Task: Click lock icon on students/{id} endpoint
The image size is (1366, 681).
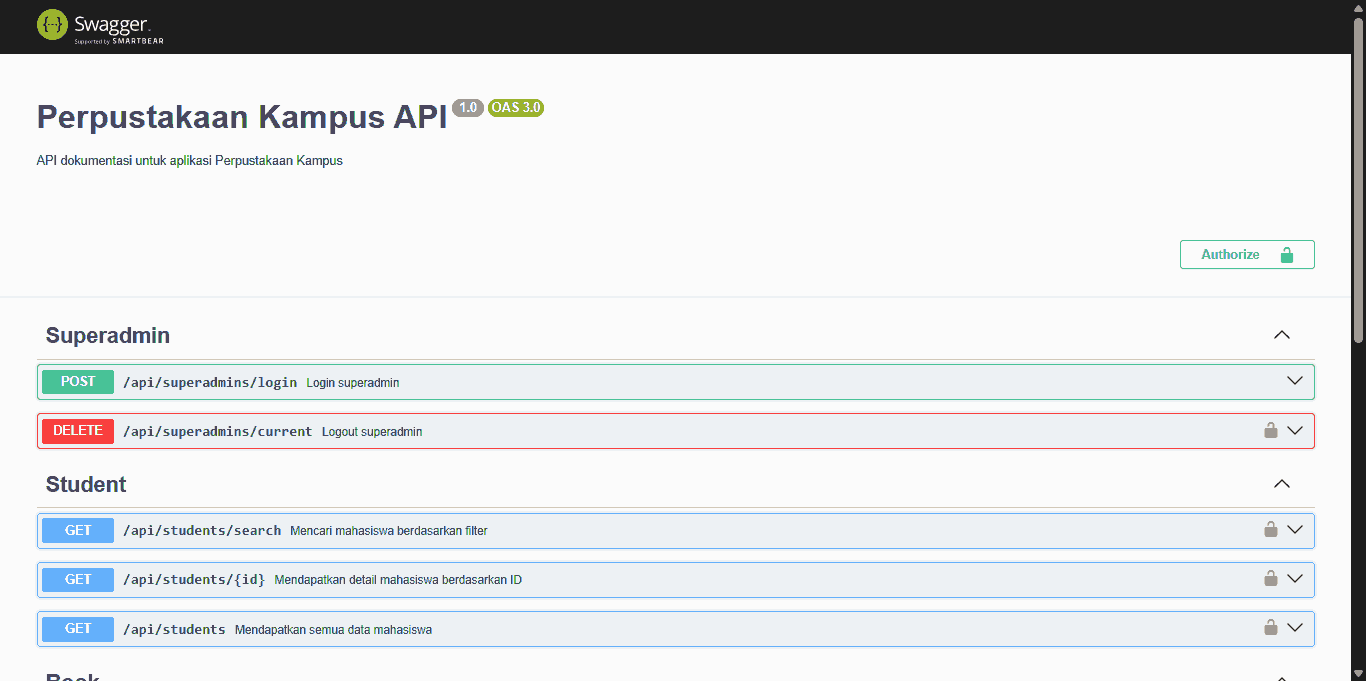Action: click(x=1270, y=579)
